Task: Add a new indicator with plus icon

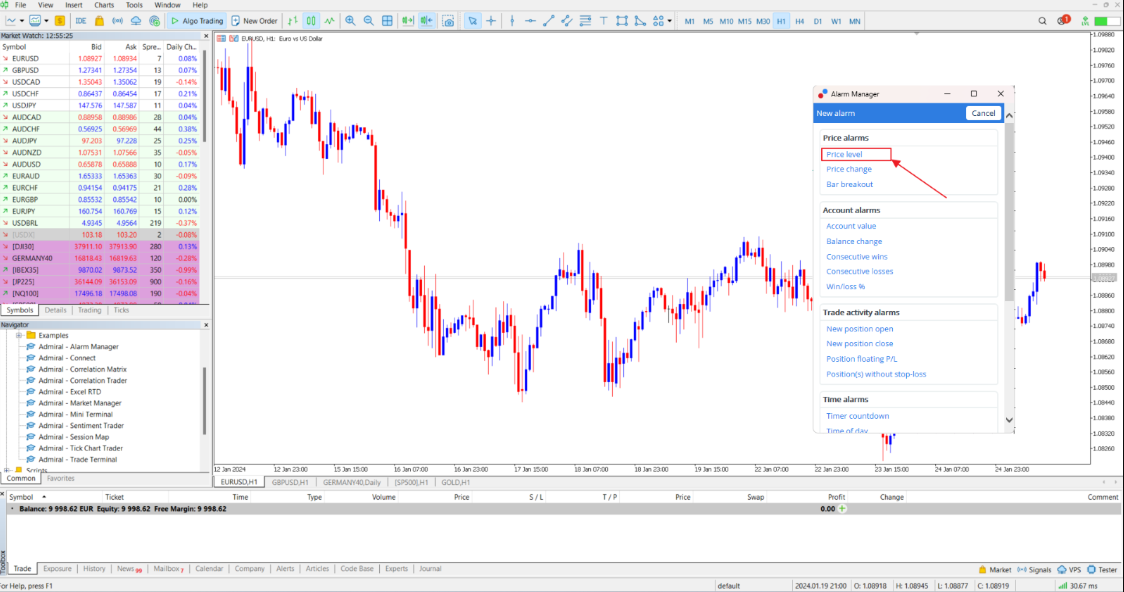Action: tap(154, 21)
